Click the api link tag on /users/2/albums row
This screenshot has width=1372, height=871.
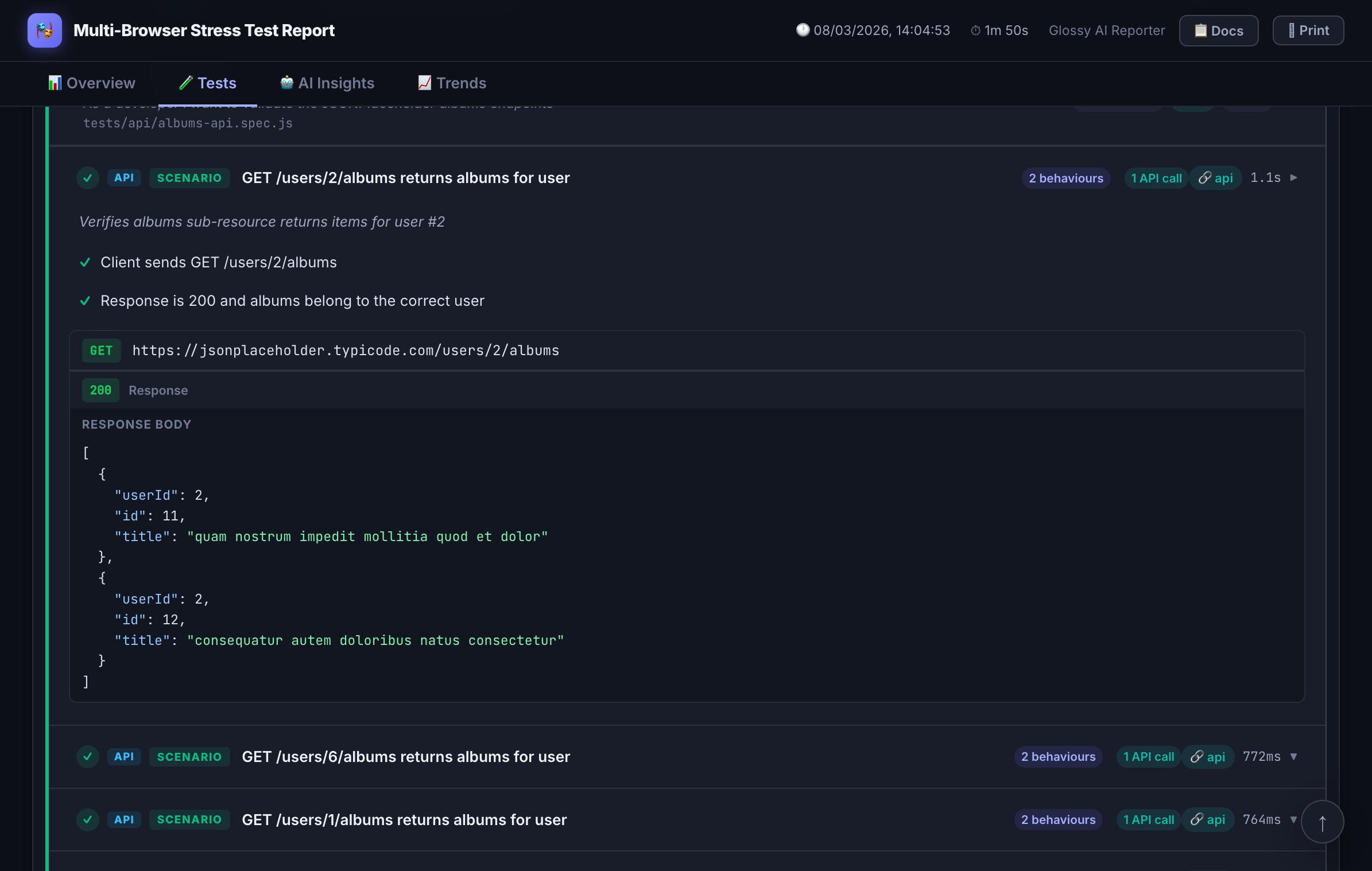[1215, 178]
